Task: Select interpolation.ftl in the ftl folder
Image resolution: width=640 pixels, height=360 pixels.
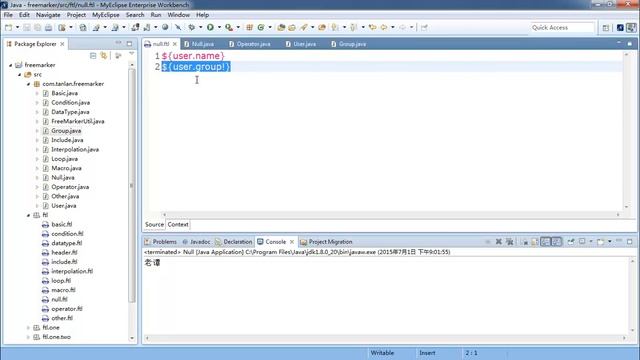Action: [72, 271]
